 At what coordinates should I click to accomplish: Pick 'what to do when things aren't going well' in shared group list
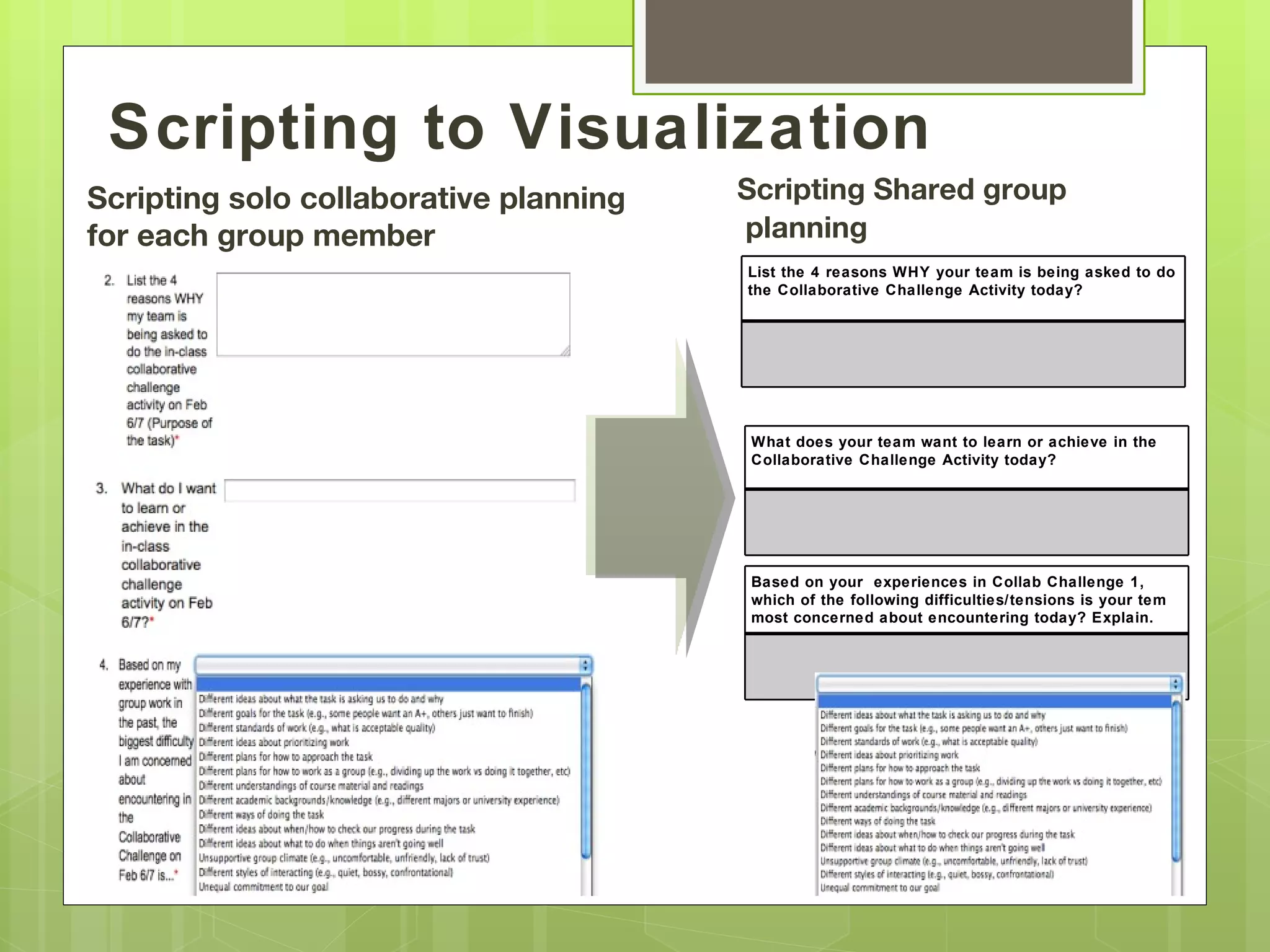pos(933,848)
